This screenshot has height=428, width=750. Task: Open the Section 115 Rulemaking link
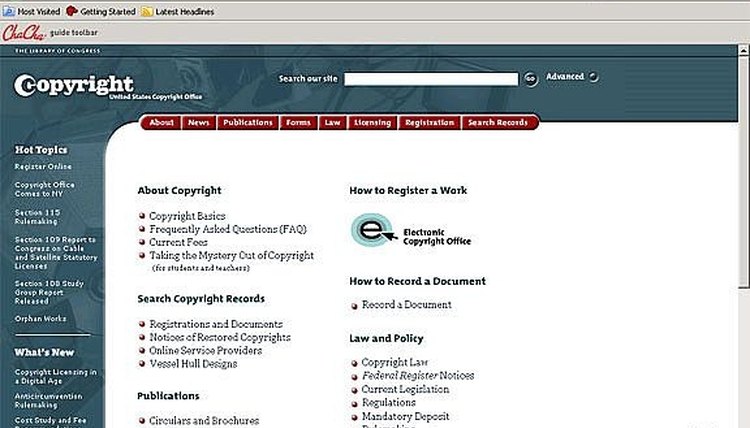37,217
